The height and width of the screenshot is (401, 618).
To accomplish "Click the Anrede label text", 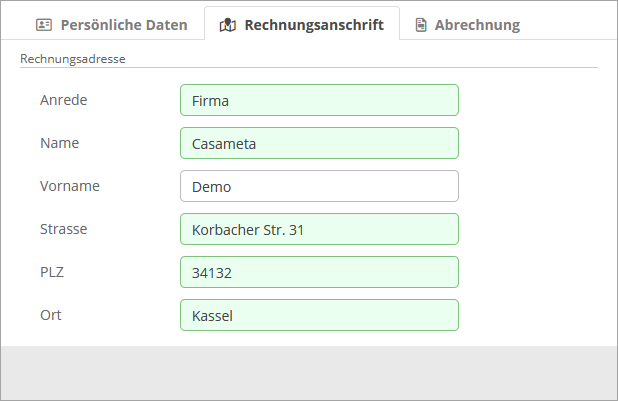I will (62, 100).
